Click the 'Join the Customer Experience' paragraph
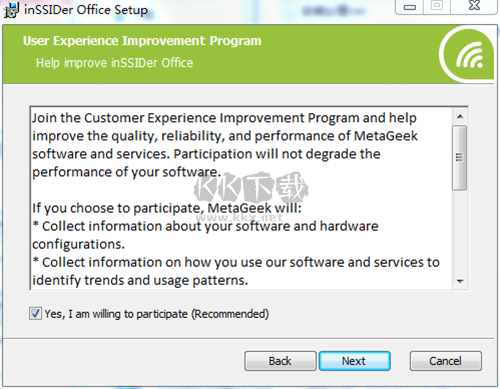This screenshot has height=389, width=500. coord(225,145)
